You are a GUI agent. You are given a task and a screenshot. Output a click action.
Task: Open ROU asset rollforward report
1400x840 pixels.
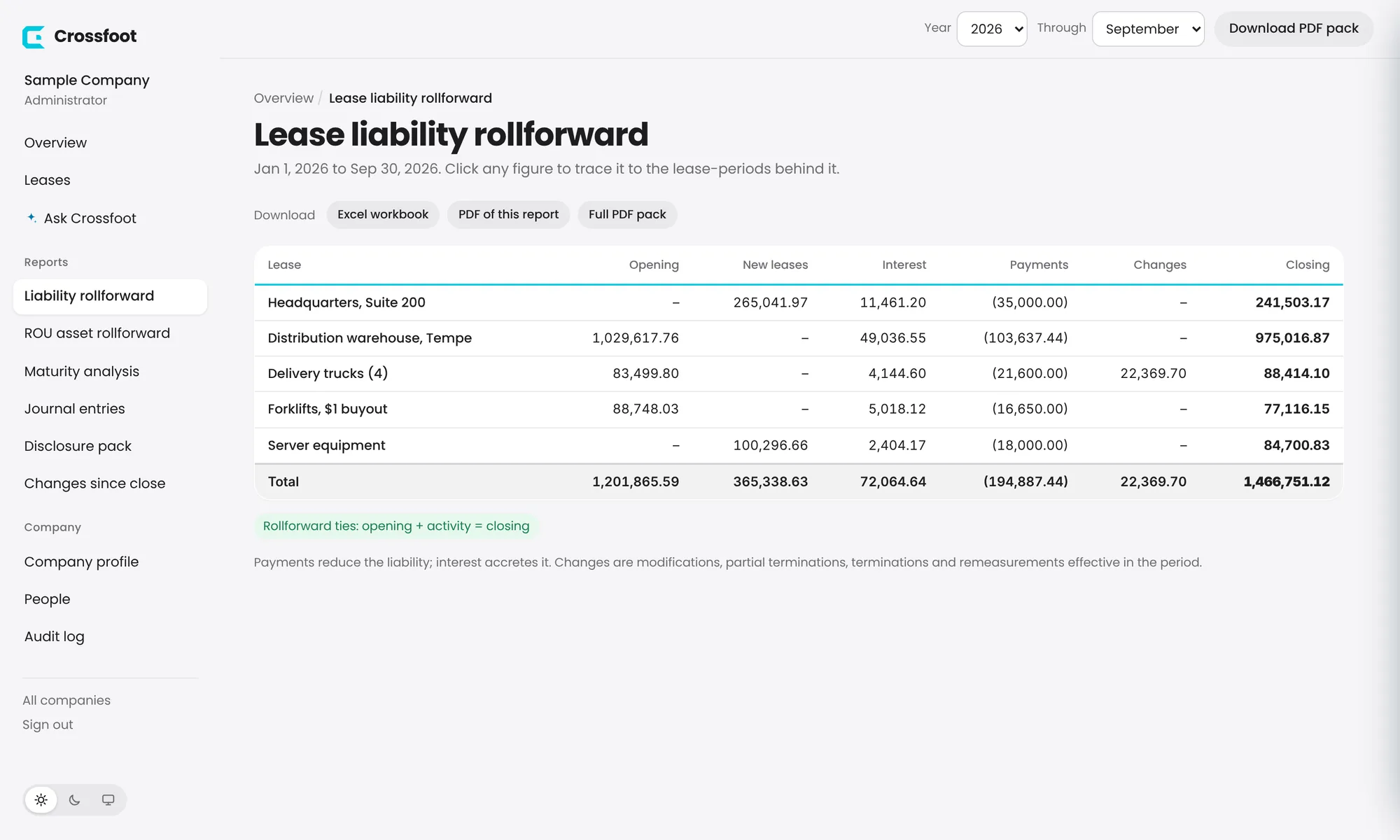coord(97,333)
